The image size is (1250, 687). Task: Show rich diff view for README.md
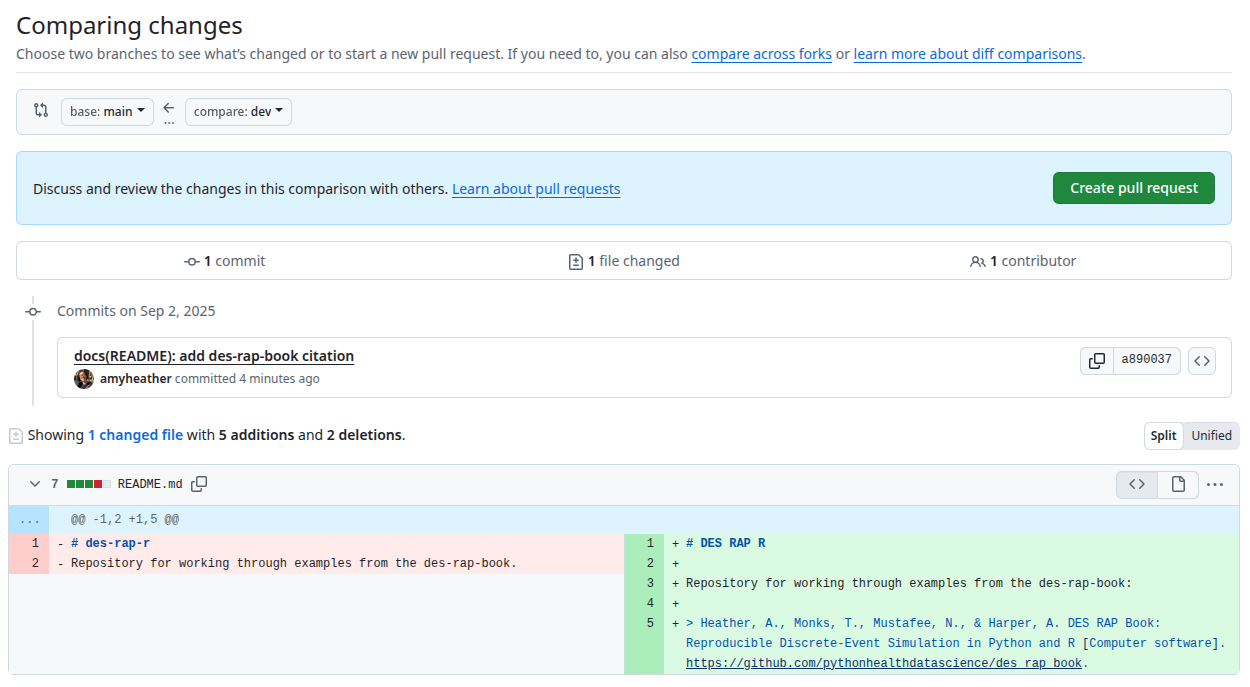point(1178,484)
